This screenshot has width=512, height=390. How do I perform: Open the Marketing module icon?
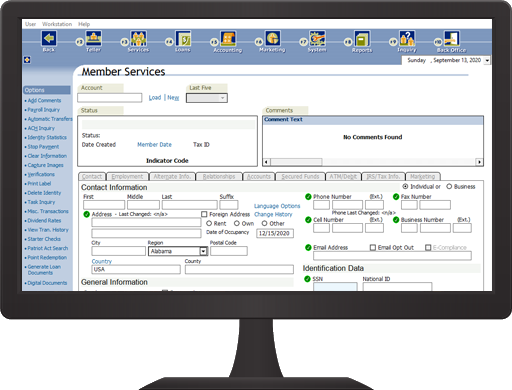[273, 38]
